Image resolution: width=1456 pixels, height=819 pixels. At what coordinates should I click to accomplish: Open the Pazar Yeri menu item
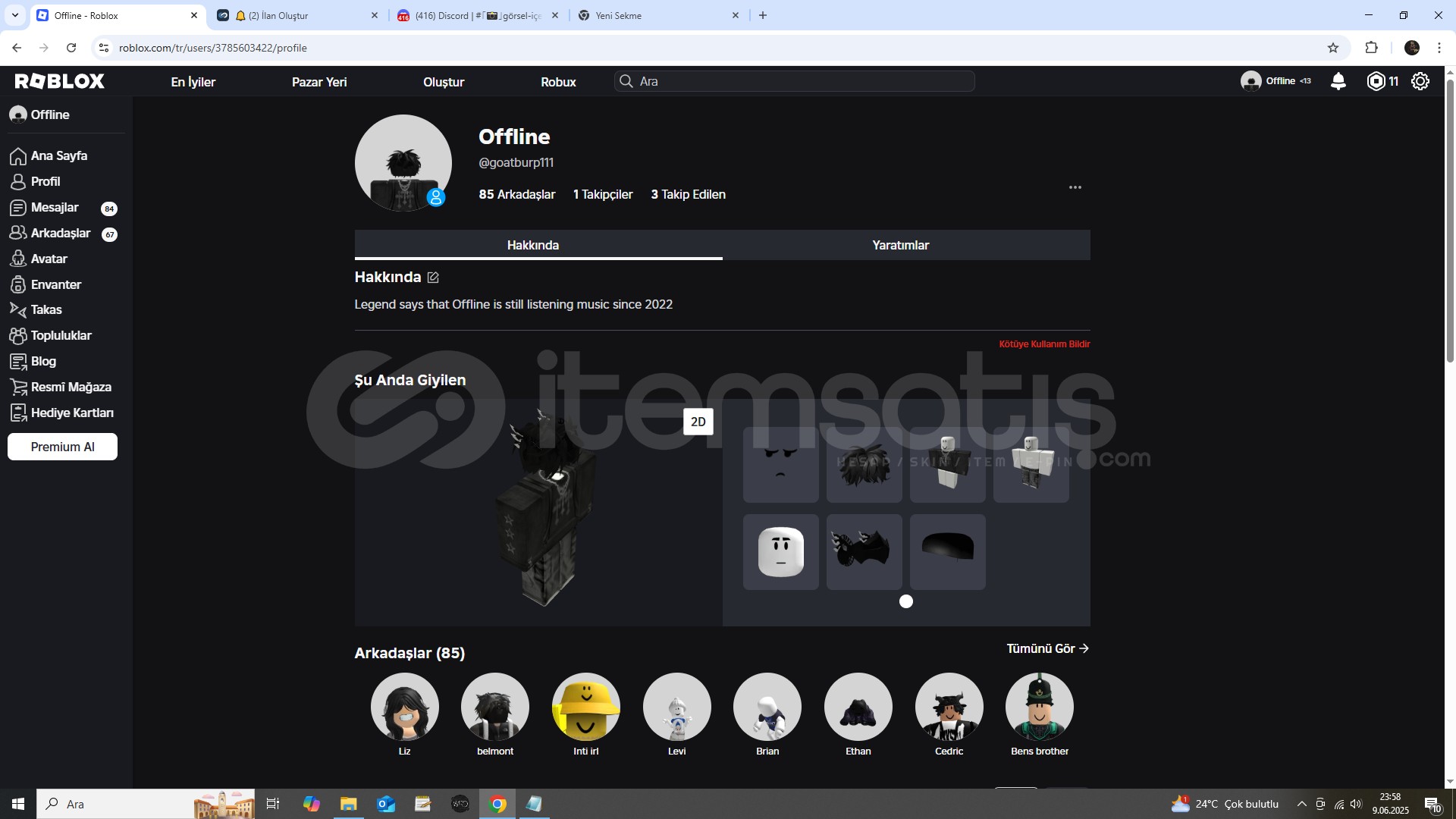point(319,82)
